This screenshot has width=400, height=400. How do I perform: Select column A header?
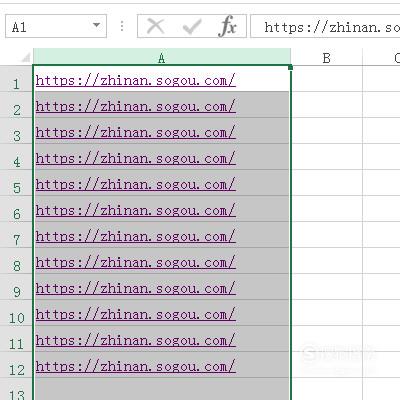tap(162, 57)
